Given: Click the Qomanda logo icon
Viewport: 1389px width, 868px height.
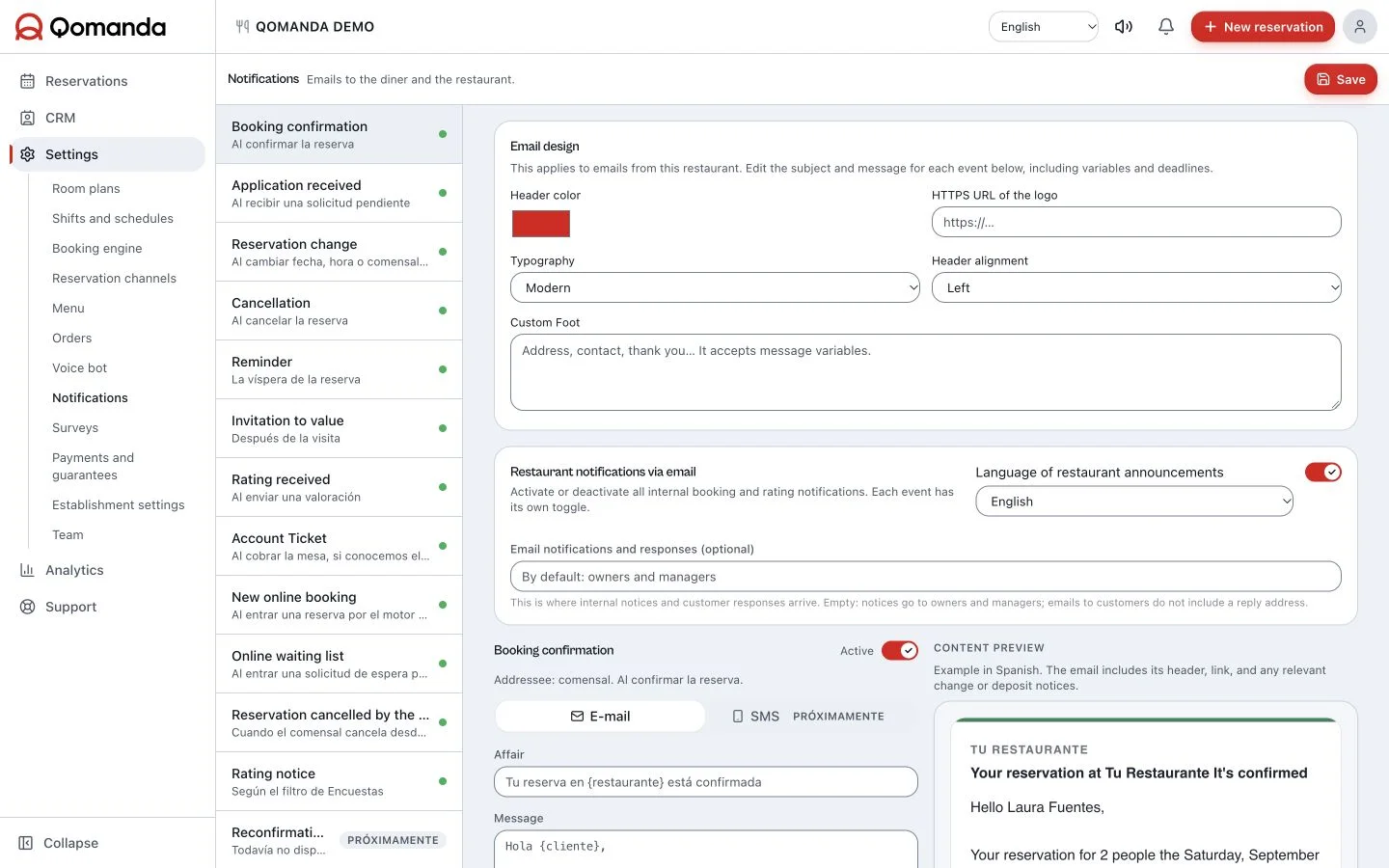Looking at the screenshot, I should (x=29, y=27).
